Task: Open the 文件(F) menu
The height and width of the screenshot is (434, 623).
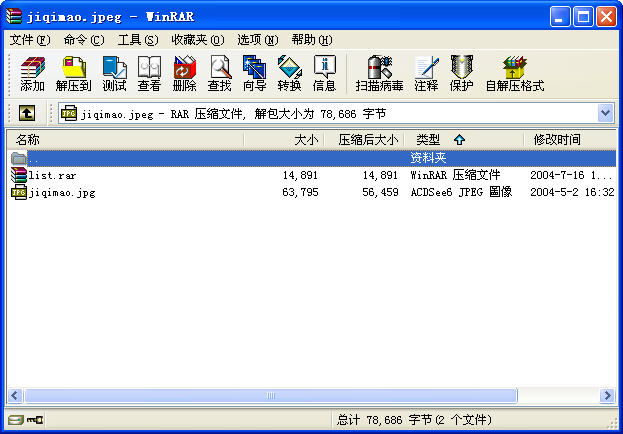Action: (29, 40)
